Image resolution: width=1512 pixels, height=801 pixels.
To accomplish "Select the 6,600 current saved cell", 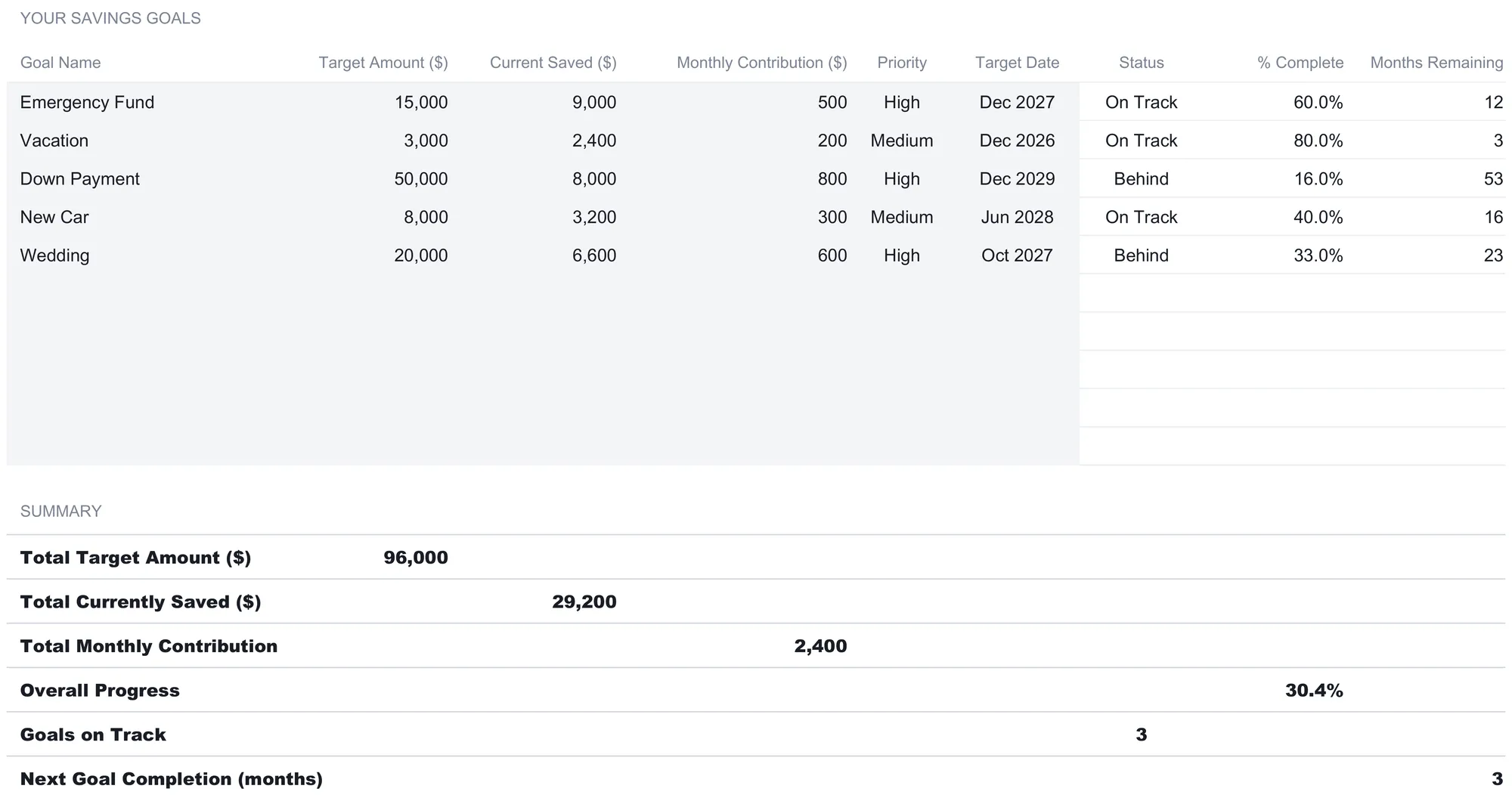I will 594,255.
